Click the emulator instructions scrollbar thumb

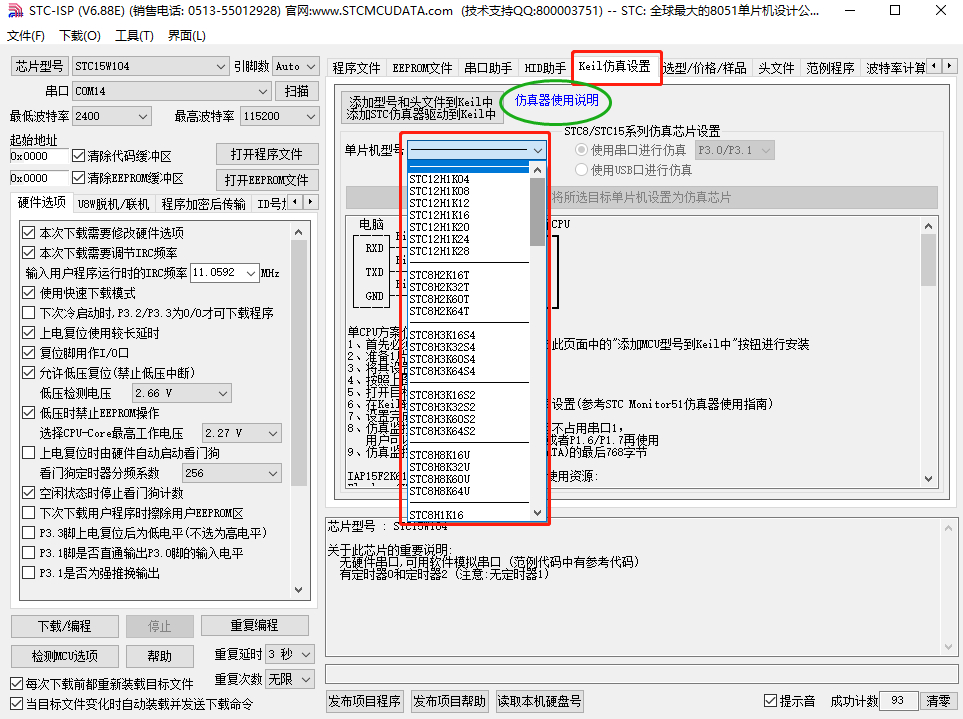[x=928, y=260]
